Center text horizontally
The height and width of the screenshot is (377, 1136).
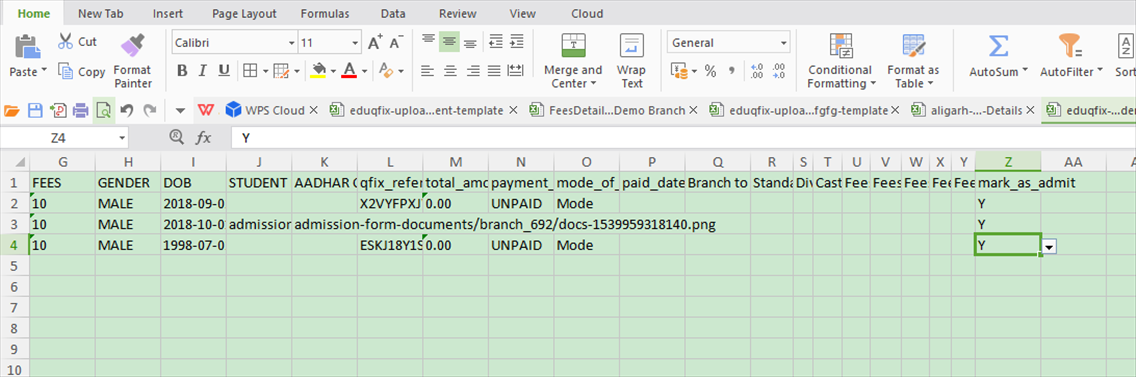coord(450,70)
